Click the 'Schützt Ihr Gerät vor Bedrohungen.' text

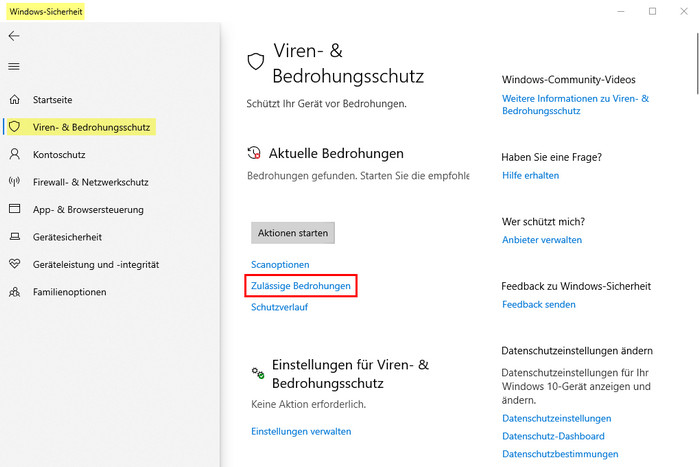[x=326, y=104]
